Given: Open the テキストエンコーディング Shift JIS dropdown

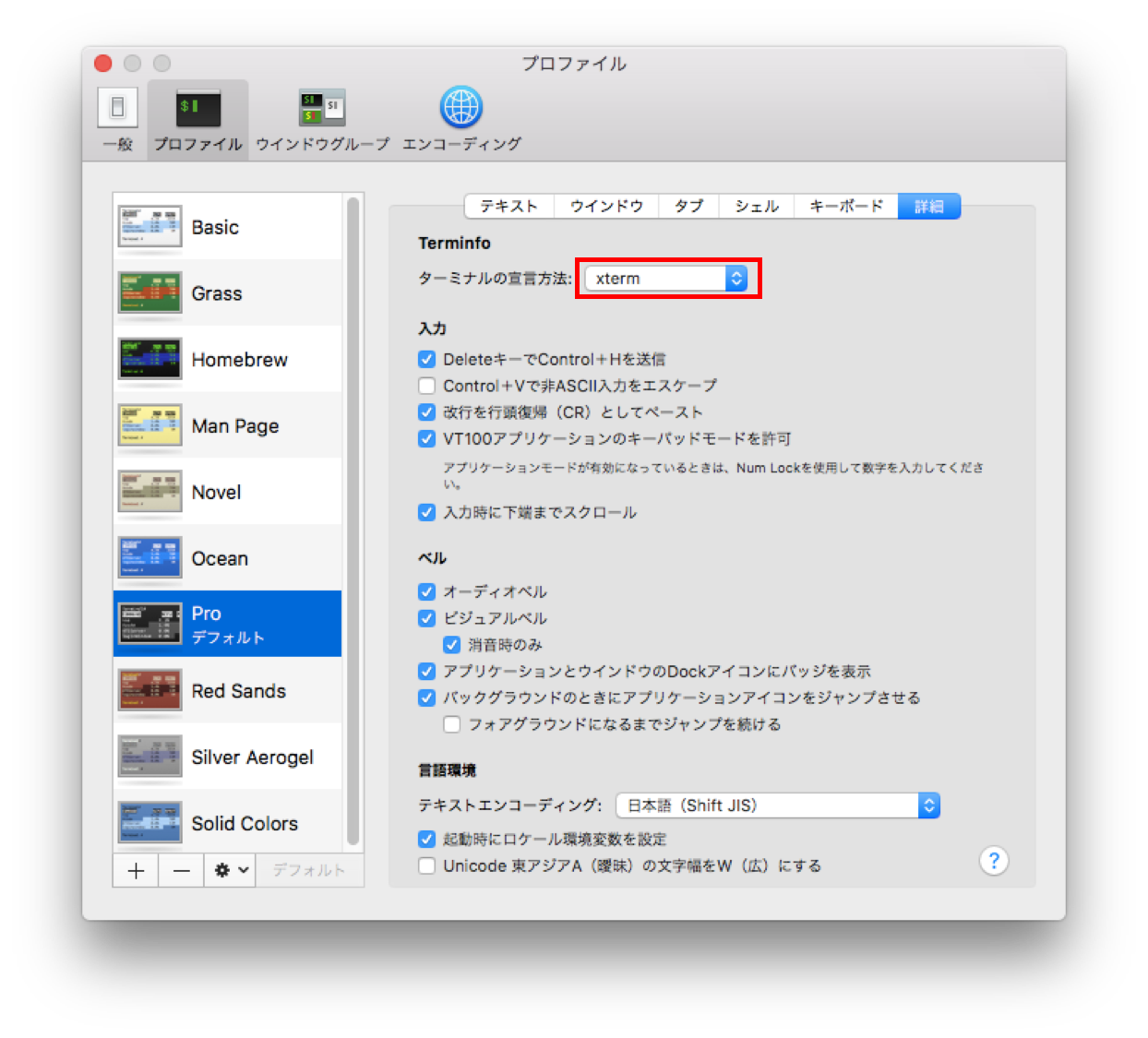Looking at the screenshot, I should click(778, 805).
